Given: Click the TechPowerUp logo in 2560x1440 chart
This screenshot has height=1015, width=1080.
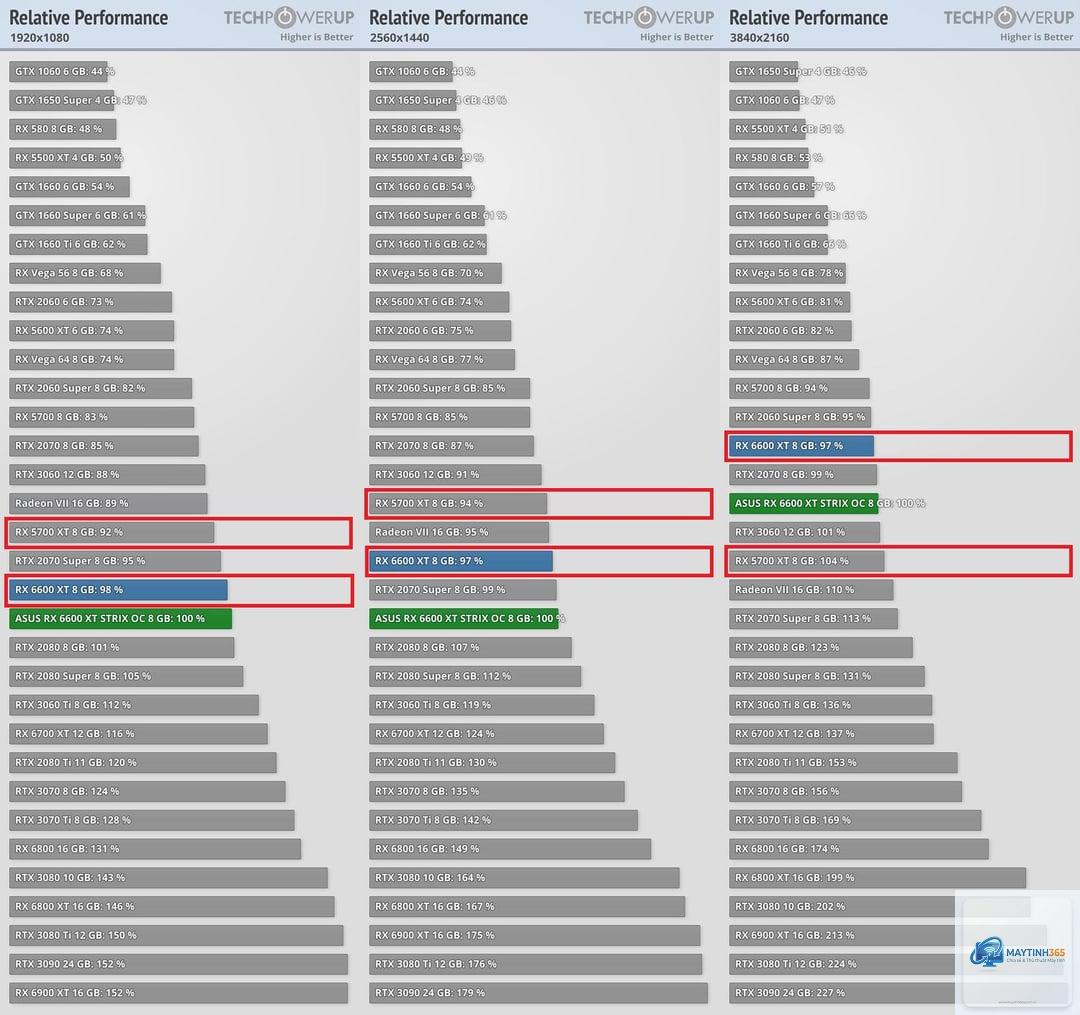Looking at the screenshot, I should [649, 17].
